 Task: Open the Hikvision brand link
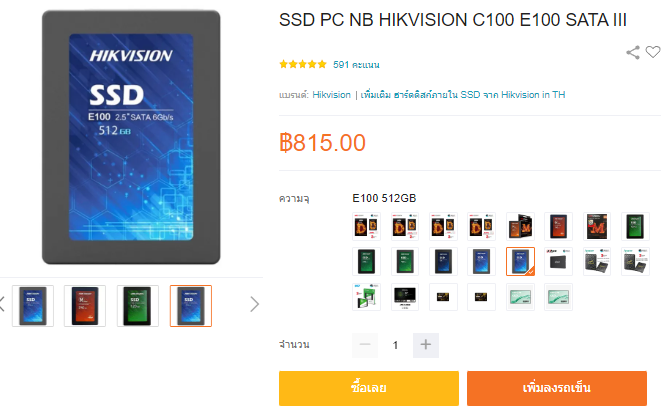click(331, 95)
